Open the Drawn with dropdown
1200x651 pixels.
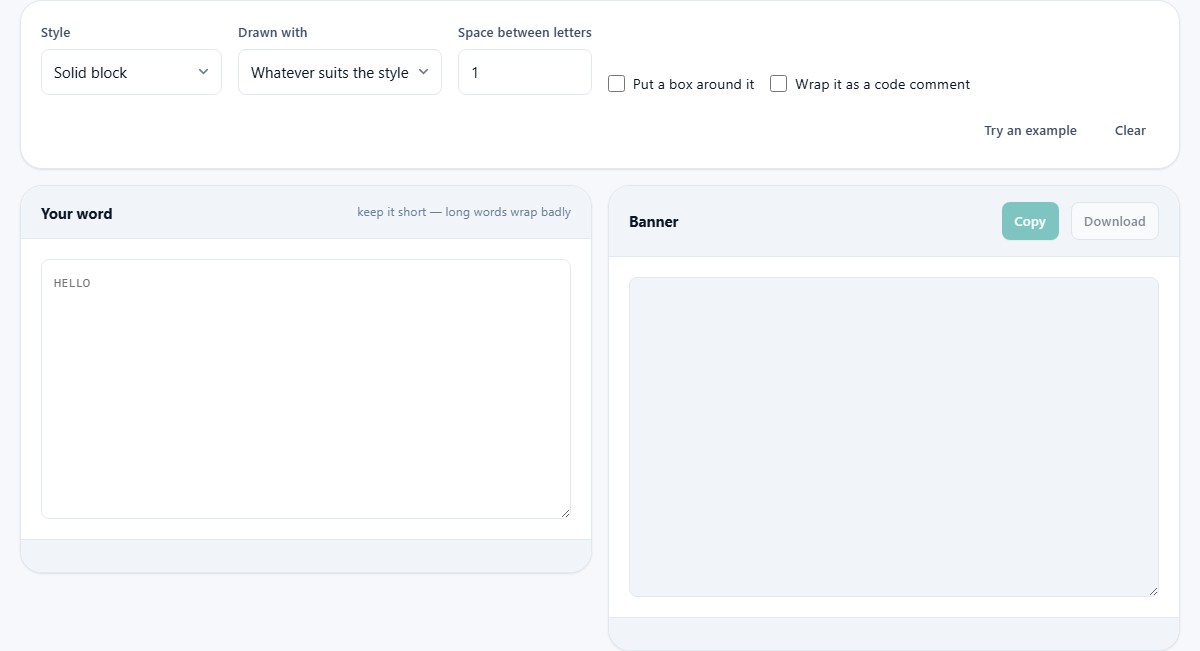pyautogui.click(x=340, y=72)
